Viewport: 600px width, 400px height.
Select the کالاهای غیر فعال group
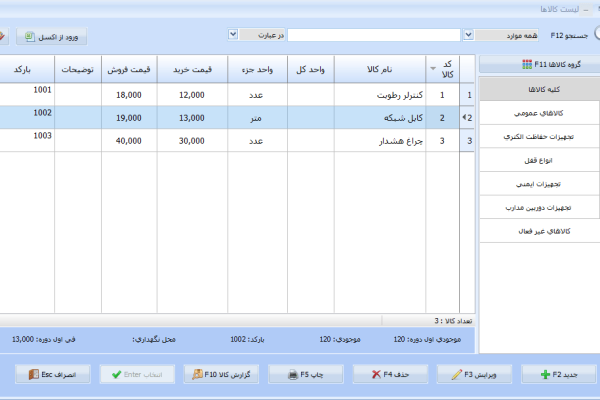coord(540,231)
